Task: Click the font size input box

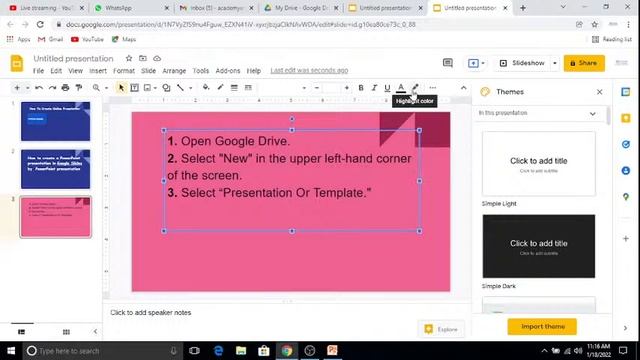Action: pos(331,88)
